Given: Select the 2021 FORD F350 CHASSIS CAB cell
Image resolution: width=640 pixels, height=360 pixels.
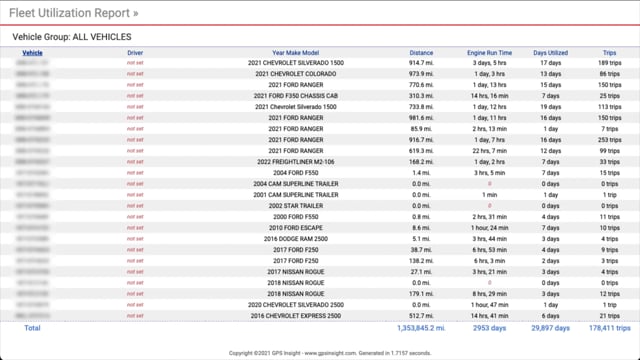Looking at the screenshot, I should click(x=296, y=96).
